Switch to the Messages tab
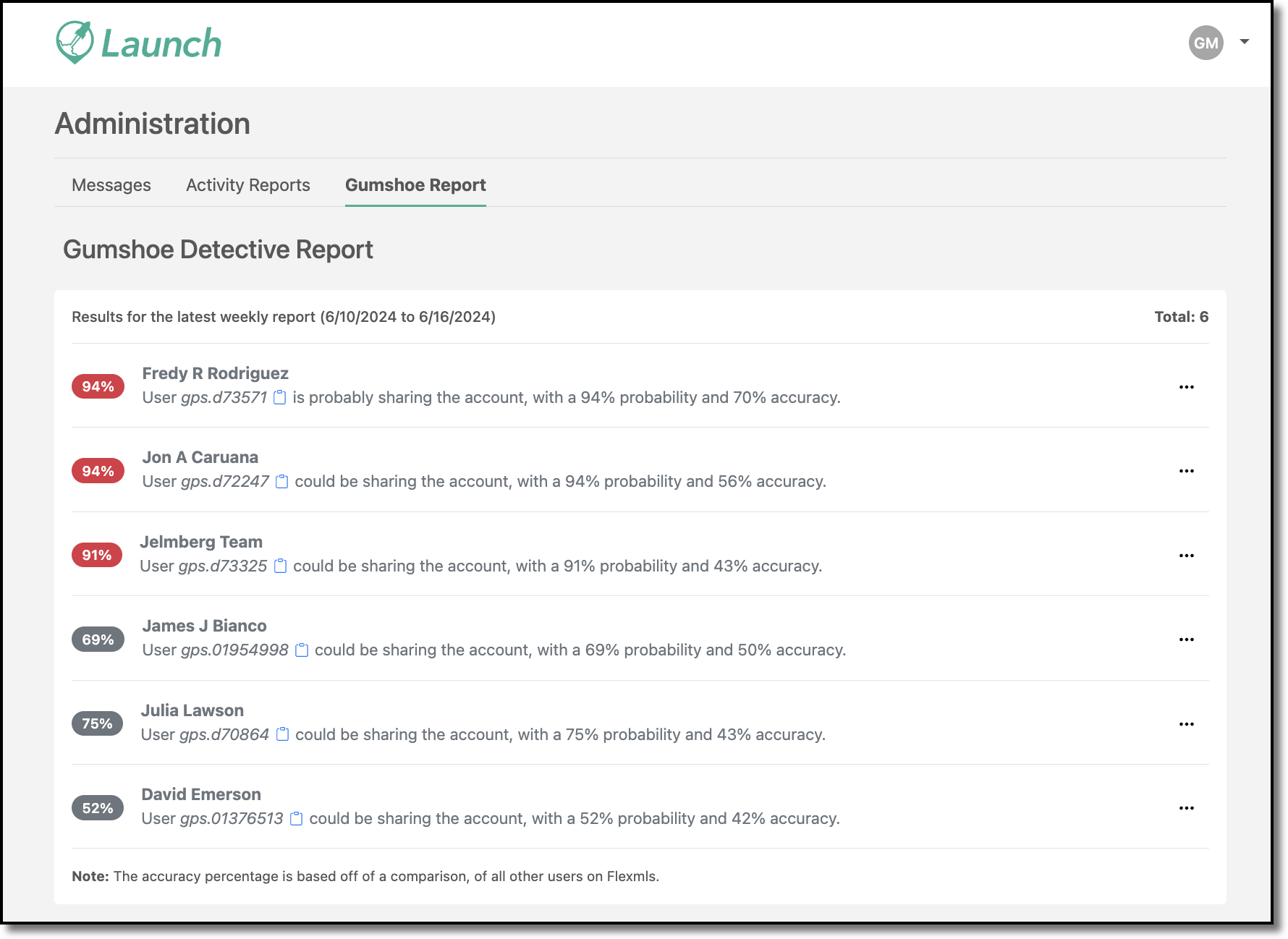This screenshot has width=1288, height=939. [x=111, y=185]
